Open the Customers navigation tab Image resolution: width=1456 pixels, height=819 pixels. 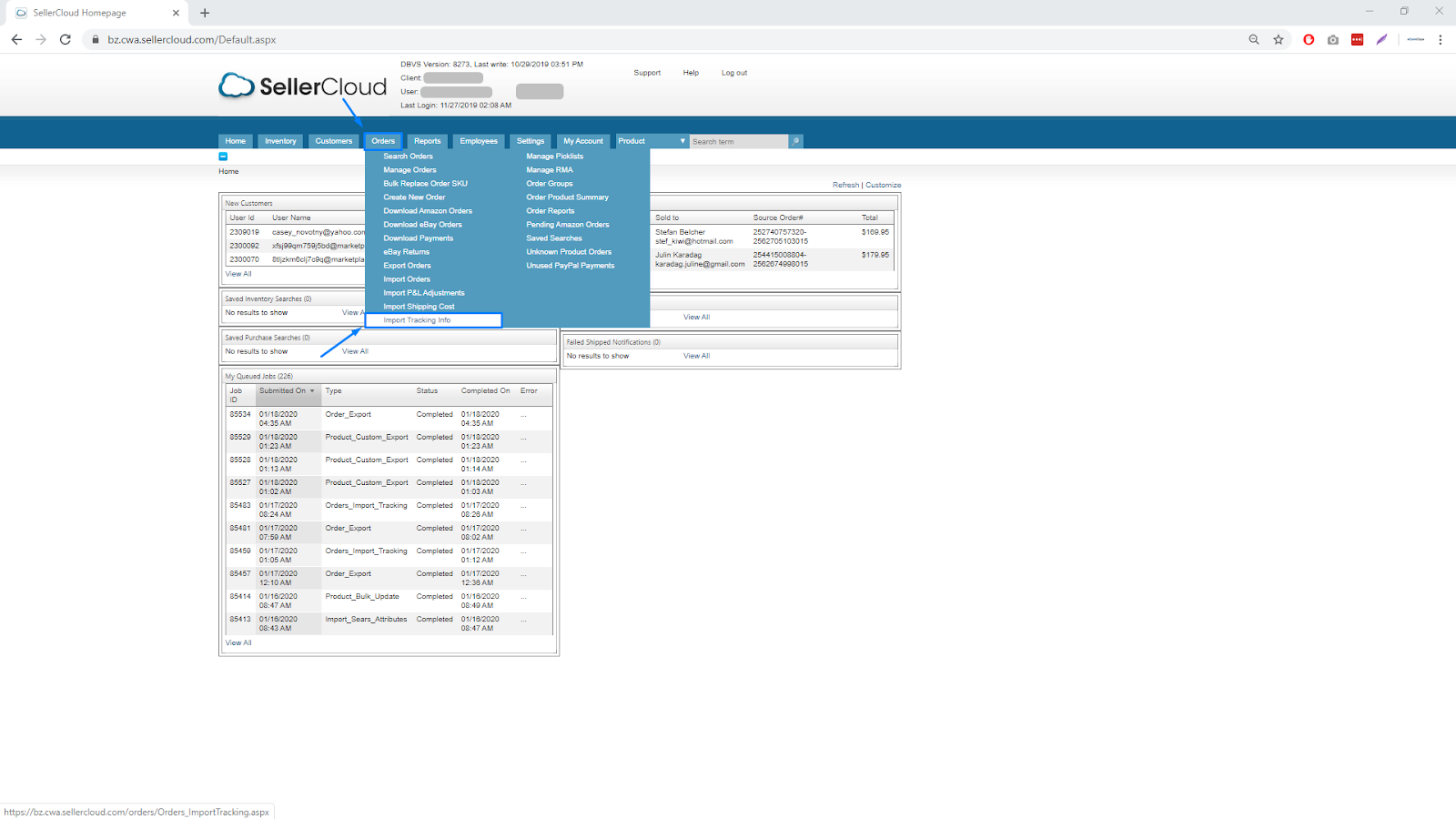pyautogui.click(x=333, y=141)
